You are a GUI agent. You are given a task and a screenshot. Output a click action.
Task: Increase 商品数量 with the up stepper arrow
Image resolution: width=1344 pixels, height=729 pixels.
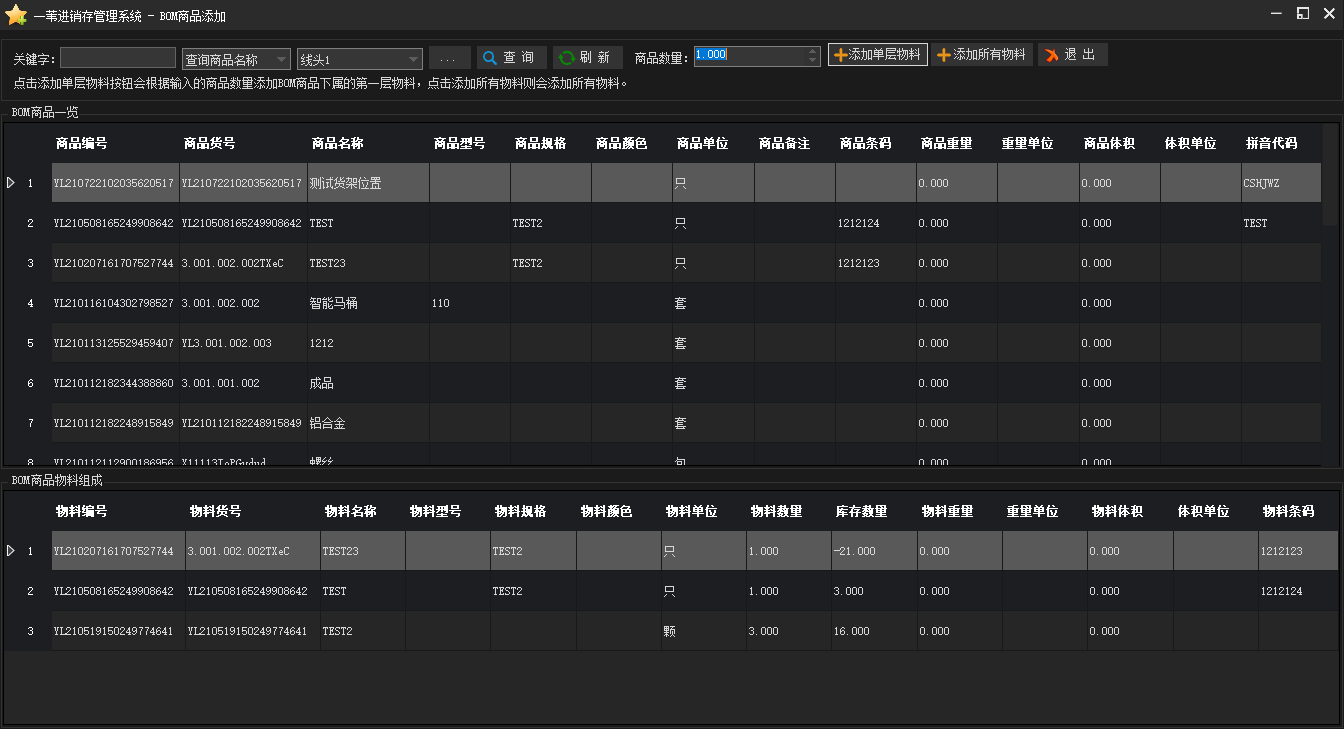point(813,51)
